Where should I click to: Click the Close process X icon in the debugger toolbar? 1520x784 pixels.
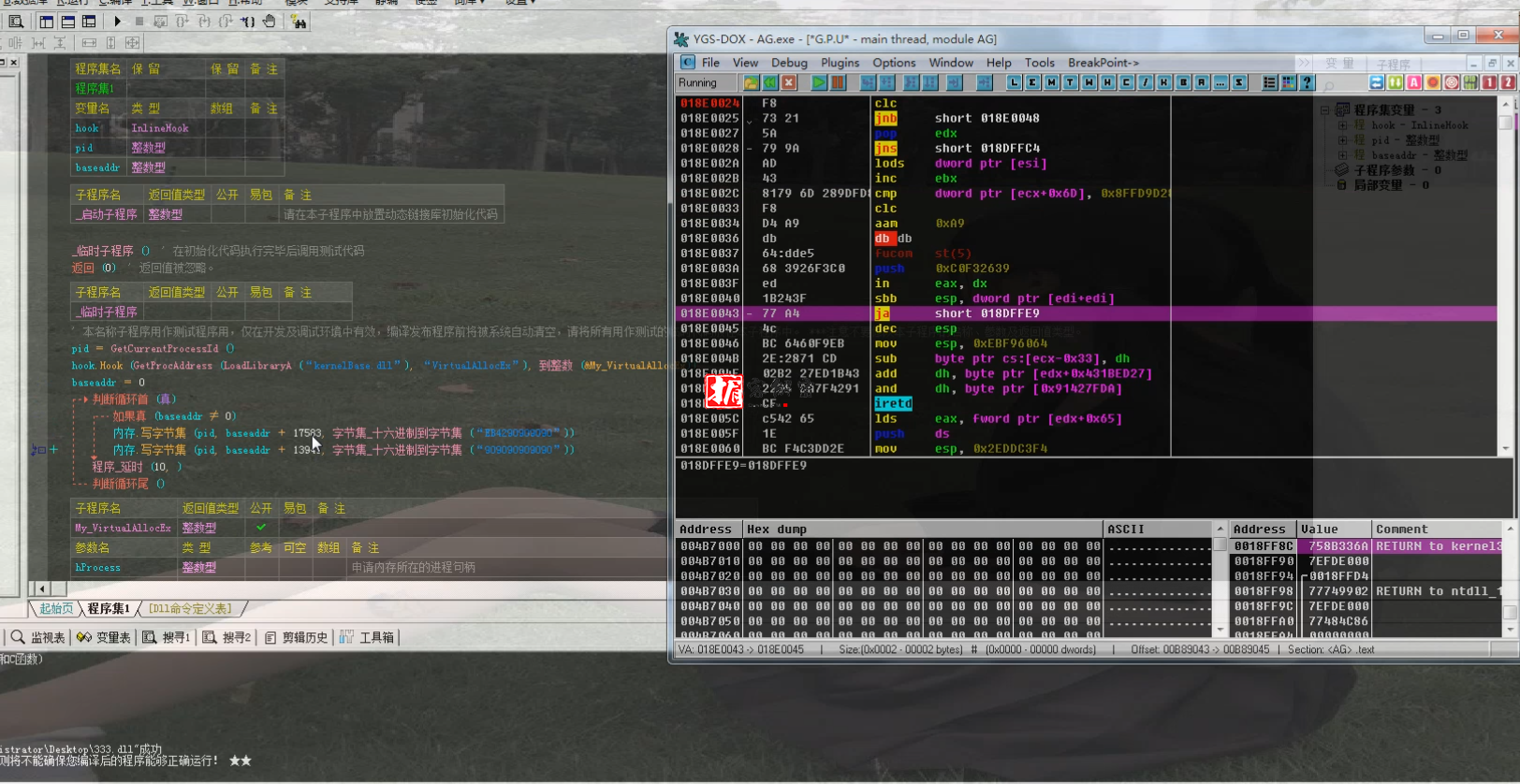click(x=789, y=82)
